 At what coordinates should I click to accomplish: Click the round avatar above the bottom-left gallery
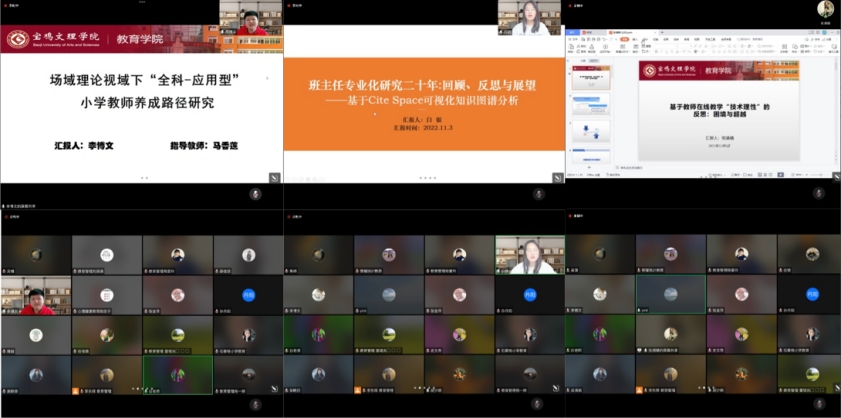tap(254, 194)
